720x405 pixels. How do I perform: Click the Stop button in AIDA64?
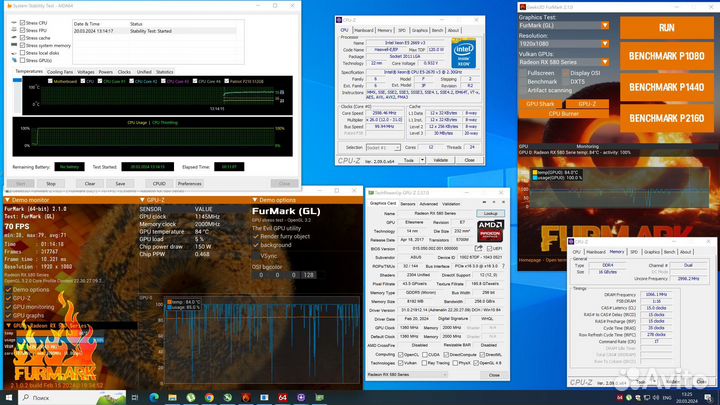[x=51, y=184]
